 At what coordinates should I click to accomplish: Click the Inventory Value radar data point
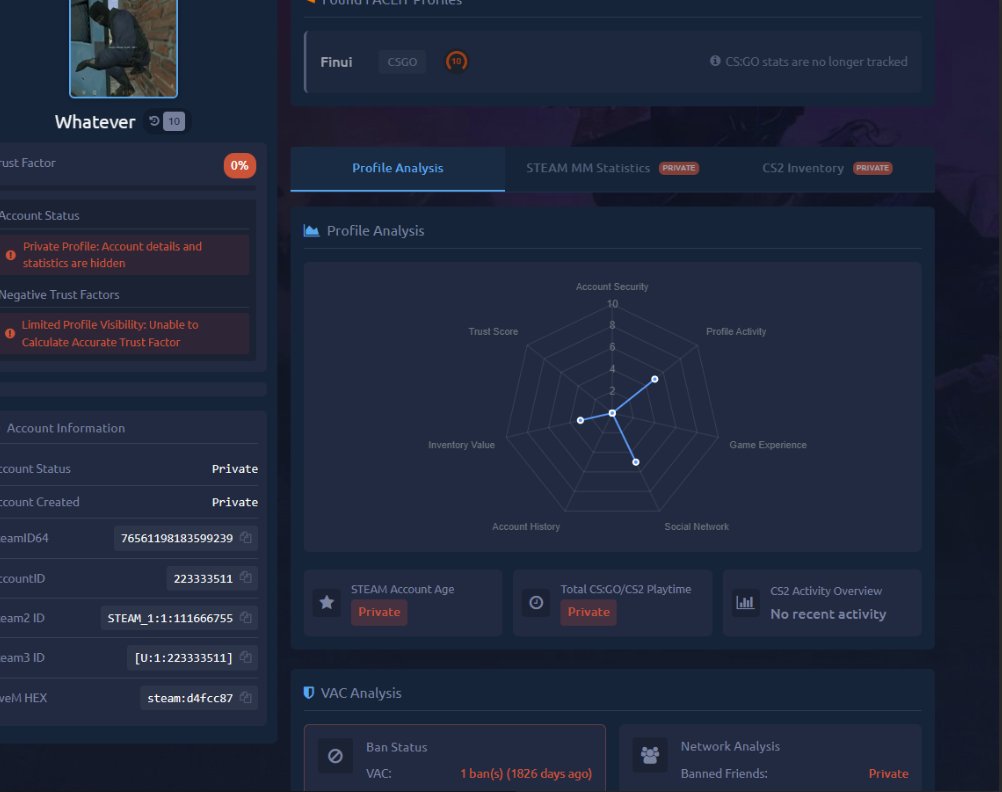[x=580, y=420]
